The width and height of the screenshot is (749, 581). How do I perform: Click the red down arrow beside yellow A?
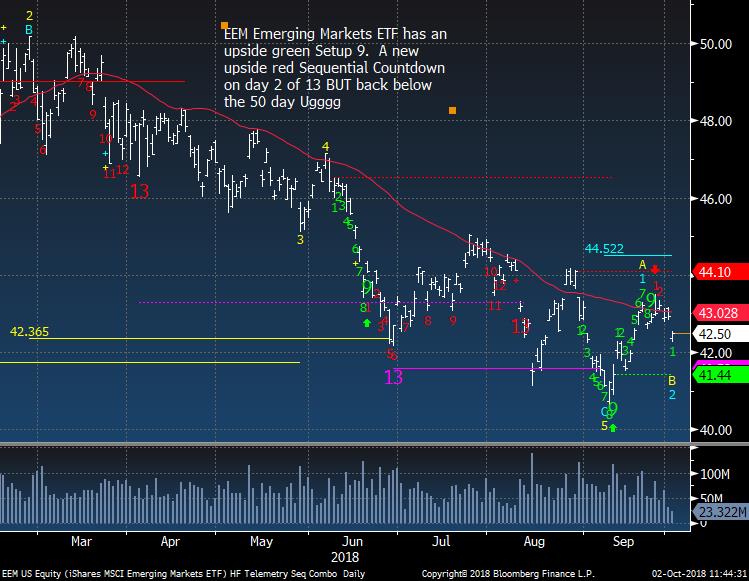coord(655,270)
